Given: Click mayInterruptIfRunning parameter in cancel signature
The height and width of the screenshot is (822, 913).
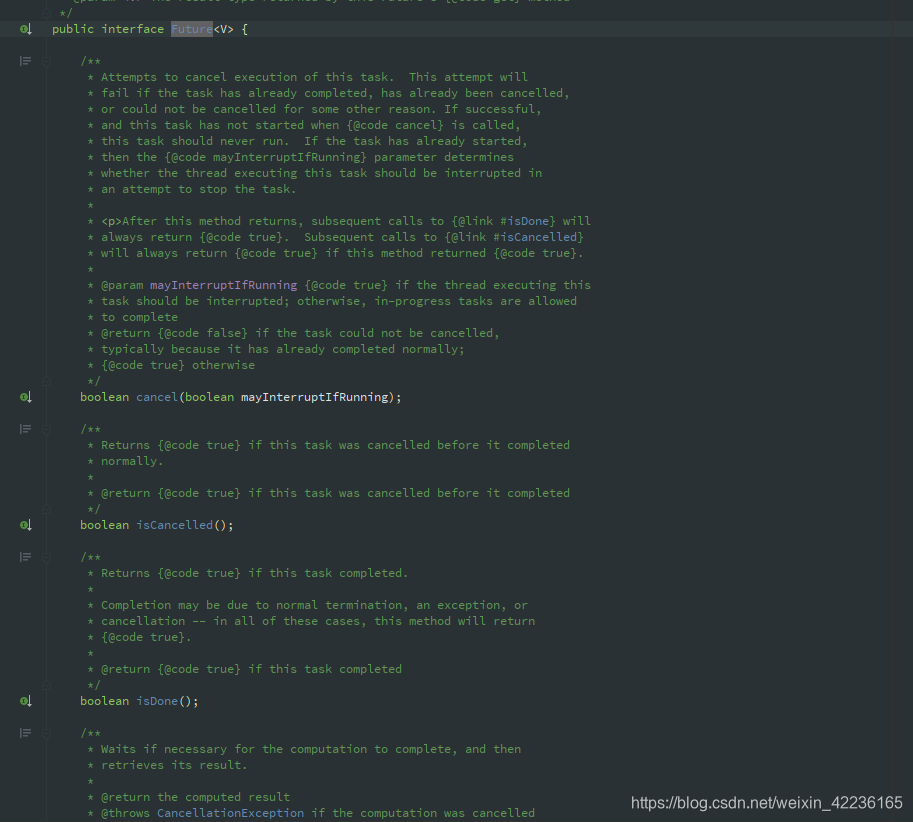Looking at the screenshot, I should click(x=314, y=397).
